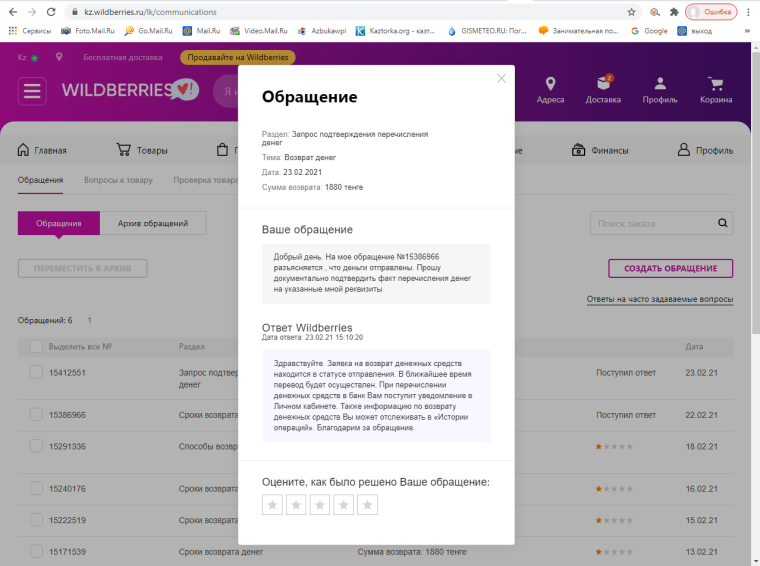Open Azbukawpi bookmark
This screenshot has width=760, height=566.
(x=322, y=31)
